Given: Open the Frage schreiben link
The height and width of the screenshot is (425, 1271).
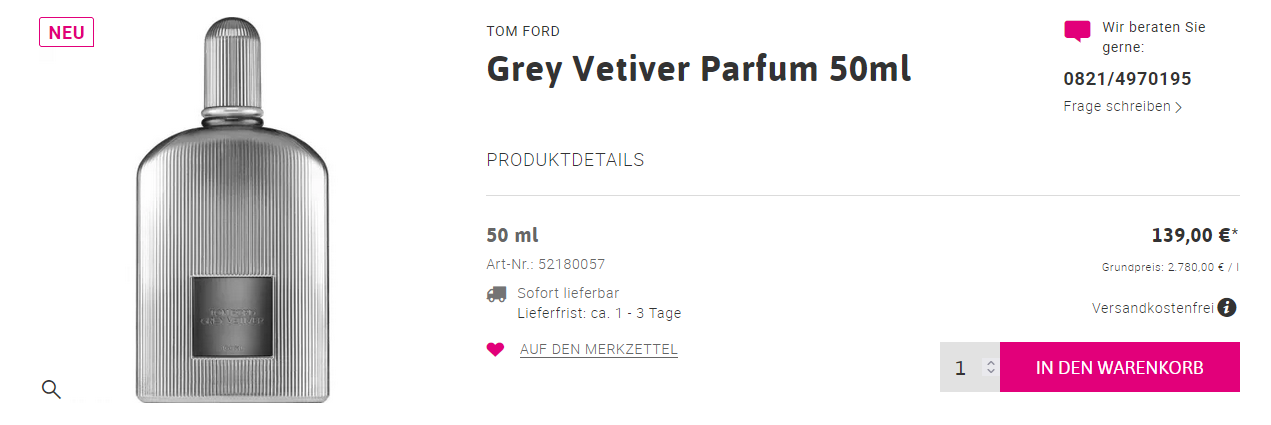Looking at the screenshot, I should point(1116,107).
